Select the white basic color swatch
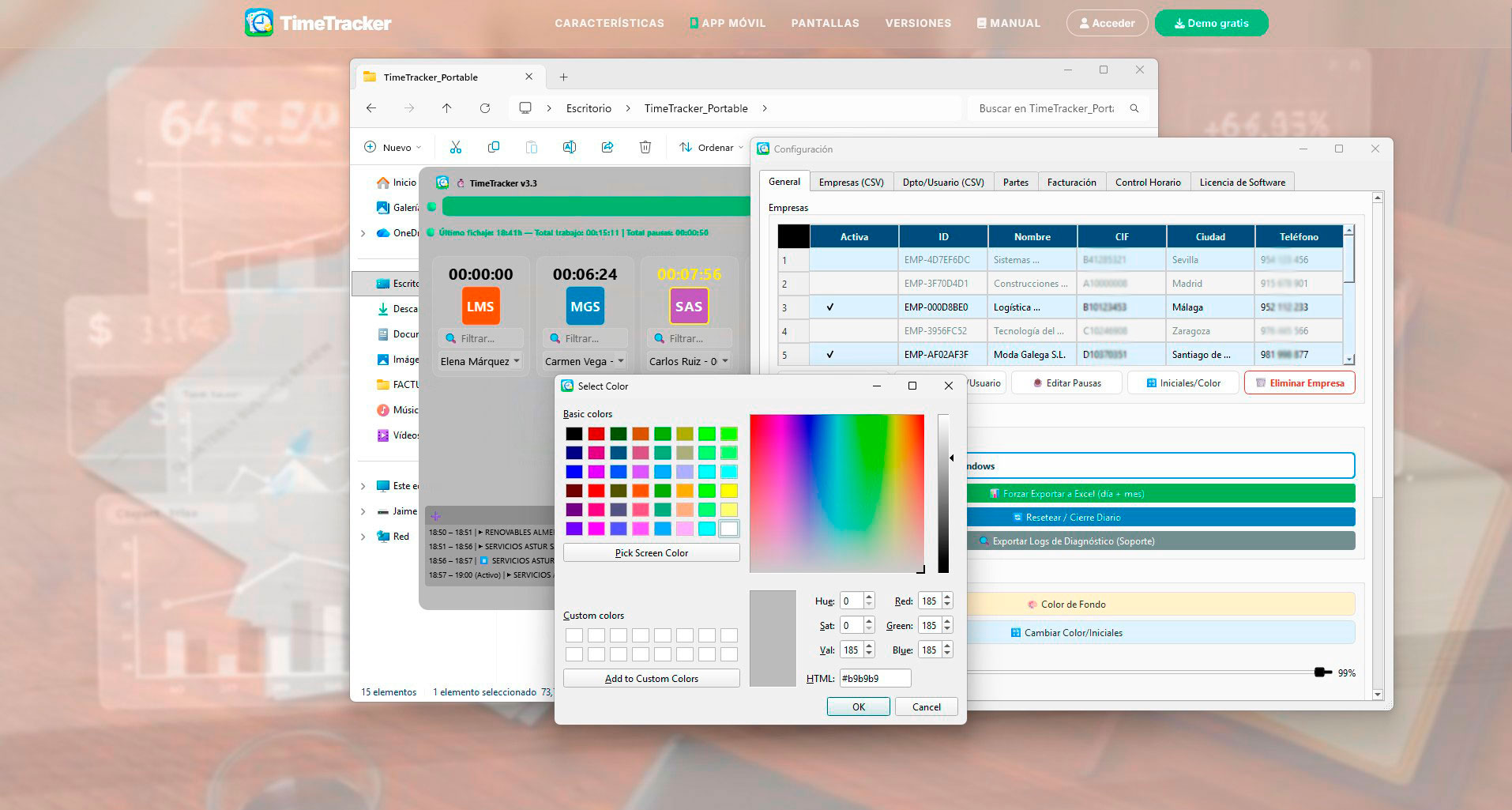 tap(729, 529)
